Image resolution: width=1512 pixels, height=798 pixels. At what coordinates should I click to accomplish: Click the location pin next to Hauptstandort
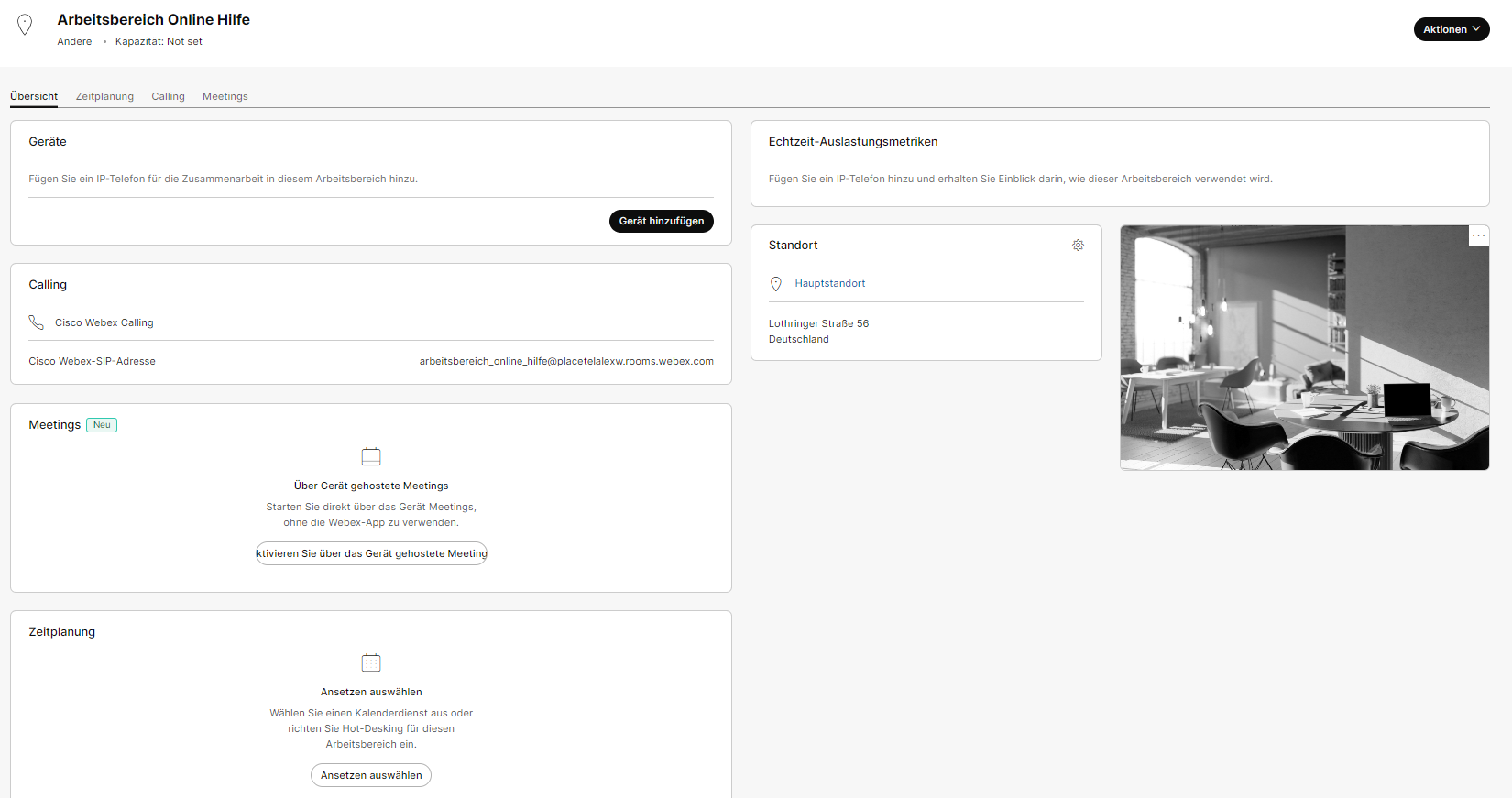click(776, 284)
